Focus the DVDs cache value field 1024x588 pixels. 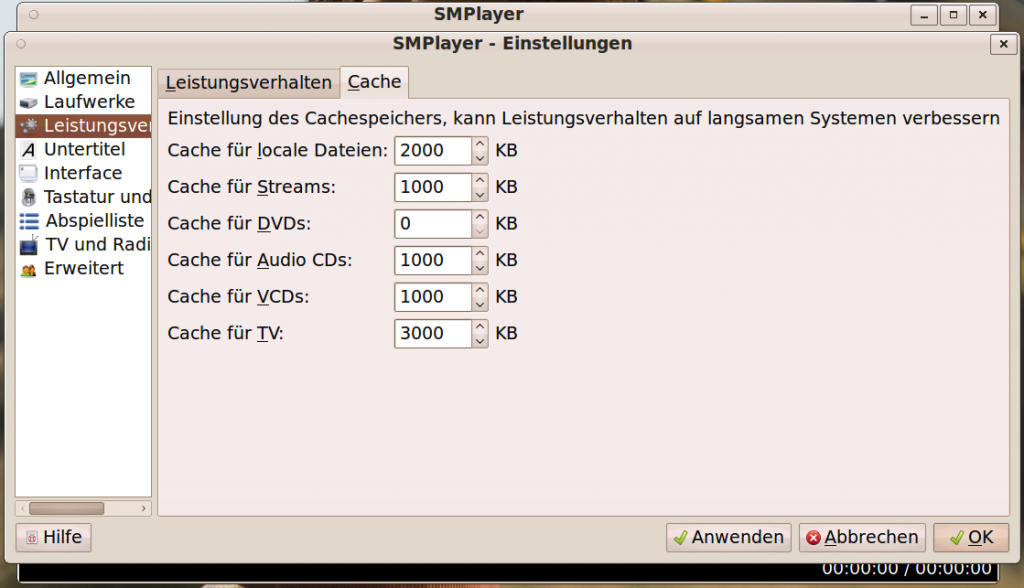click(433, 223)
